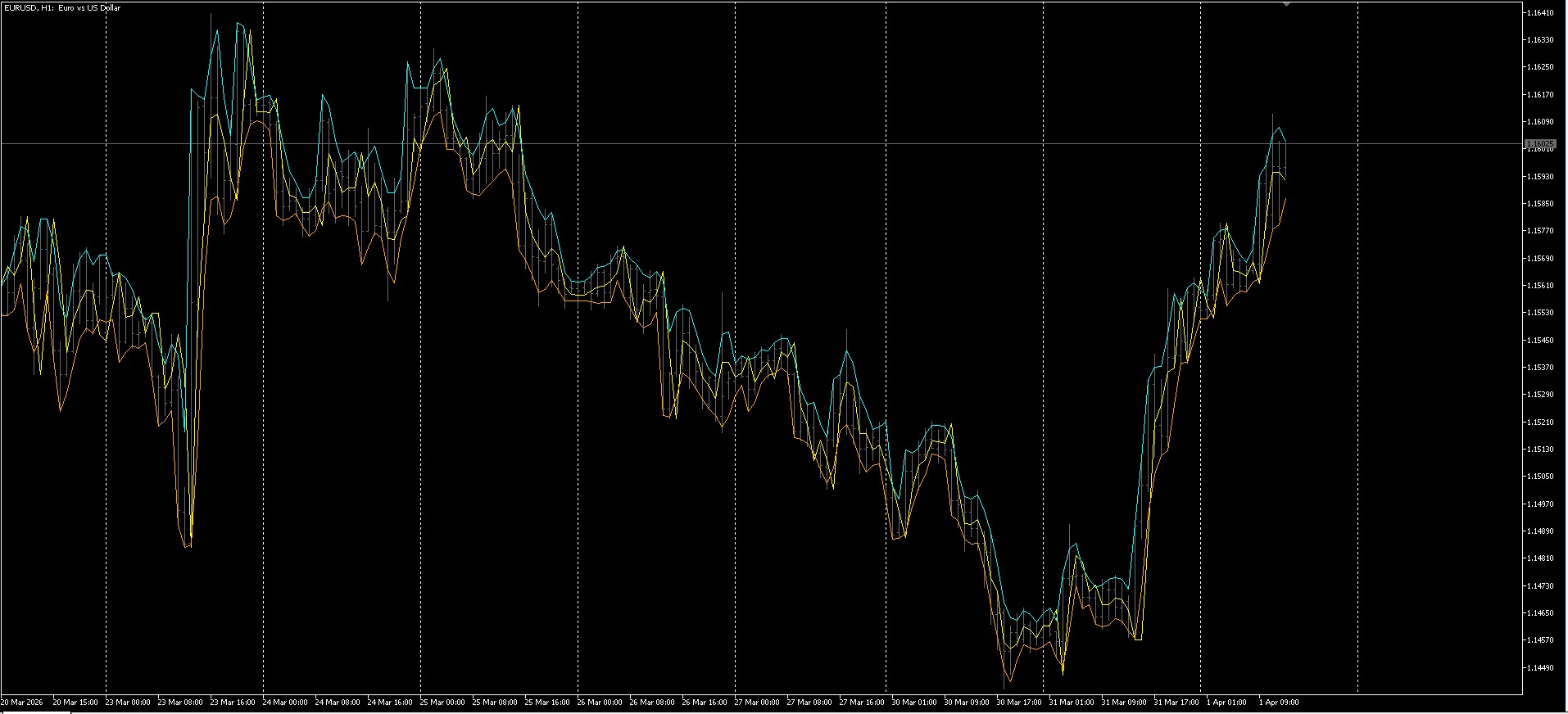1568x714 pixels.
Task: Click the 1.16250 price scale label
Action: coord(1540,67)
